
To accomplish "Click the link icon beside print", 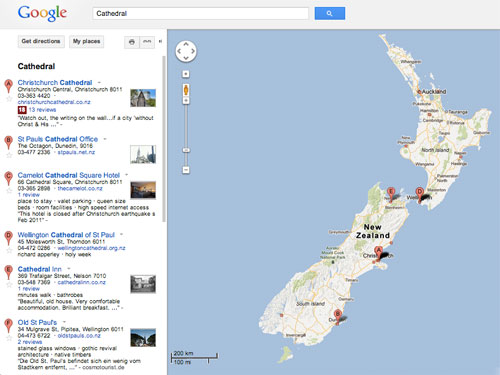I will pos(147,42).
